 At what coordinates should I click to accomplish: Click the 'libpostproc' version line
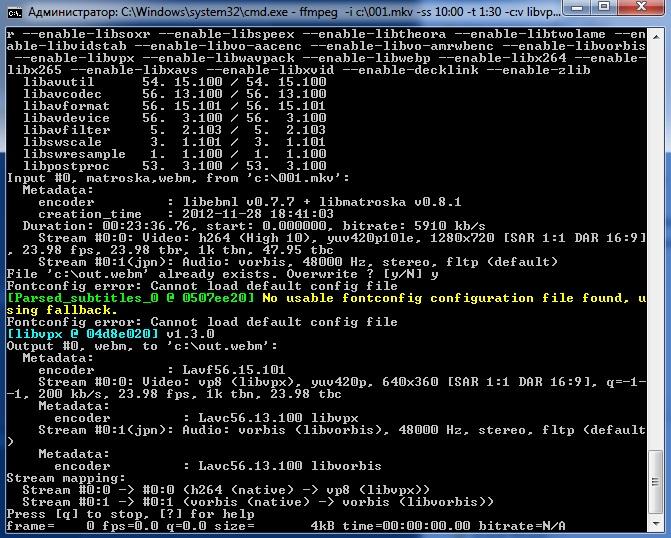tap(175, 166)
